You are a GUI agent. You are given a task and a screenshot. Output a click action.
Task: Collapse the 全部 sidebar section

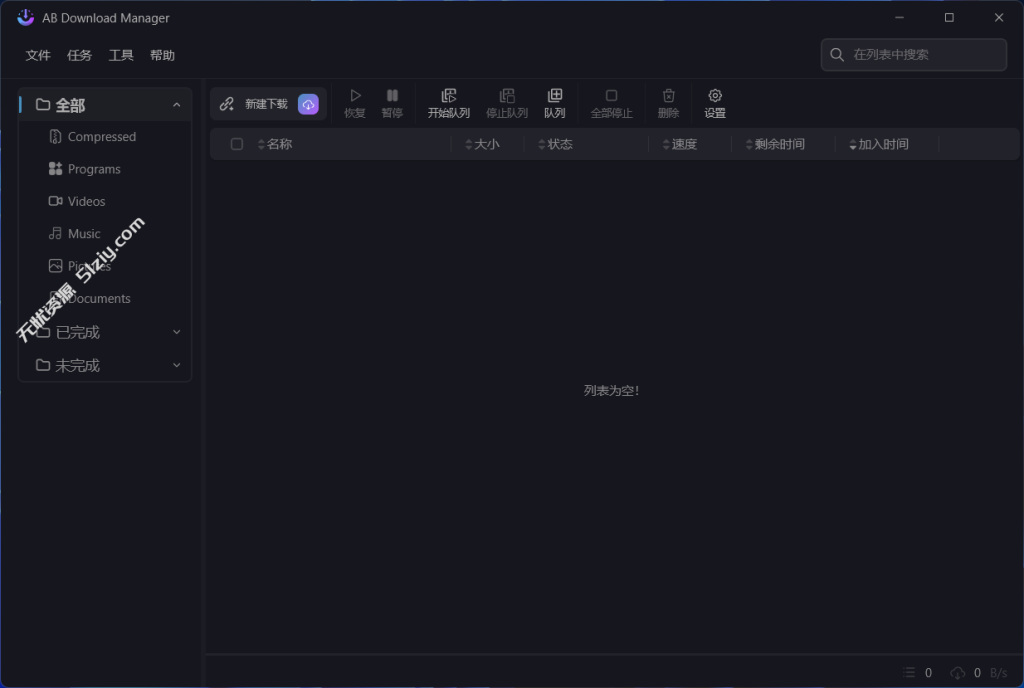pyautogui.click(x=176, y=104)
